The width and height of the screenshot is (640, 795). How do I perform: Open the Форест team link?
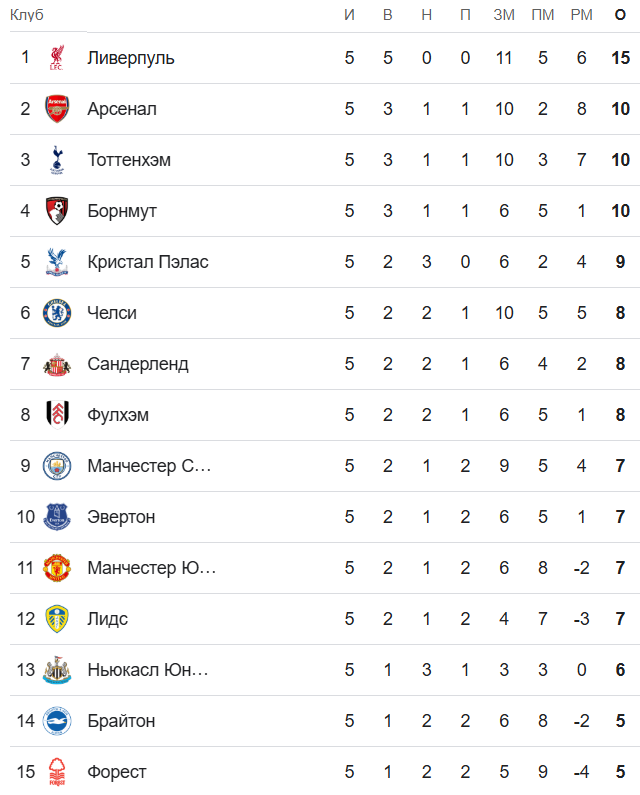pyautogui.click(x=117, y=772)
